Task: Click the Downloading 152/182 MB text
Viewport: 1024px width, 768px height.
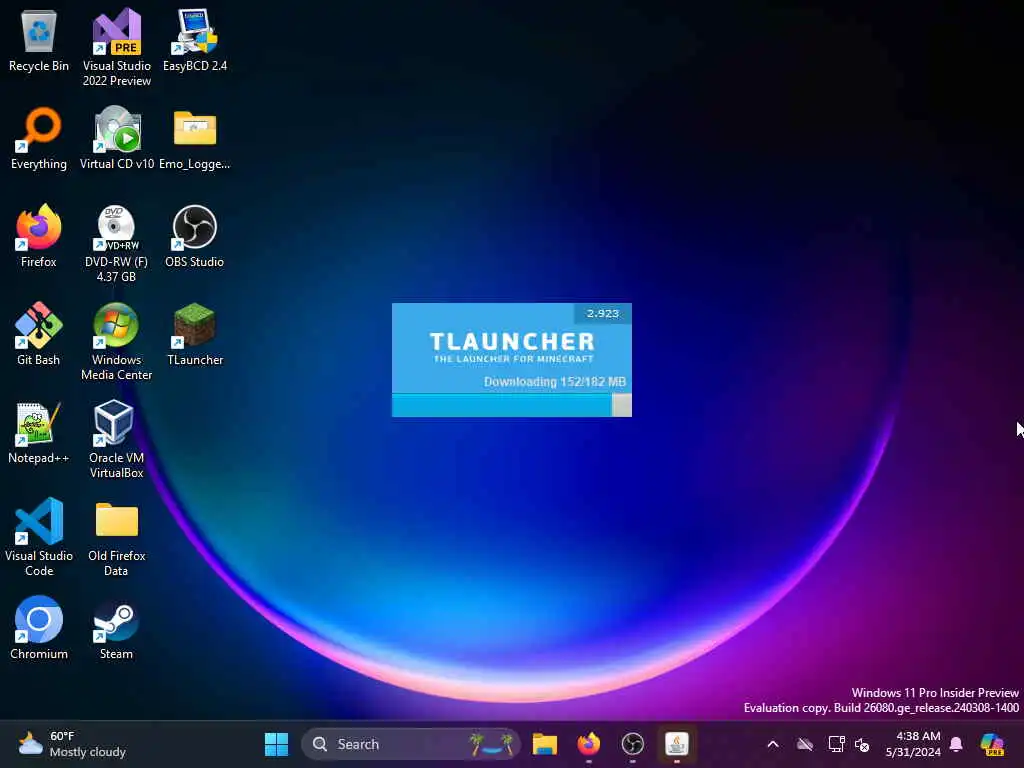Action: pos(554,381)
